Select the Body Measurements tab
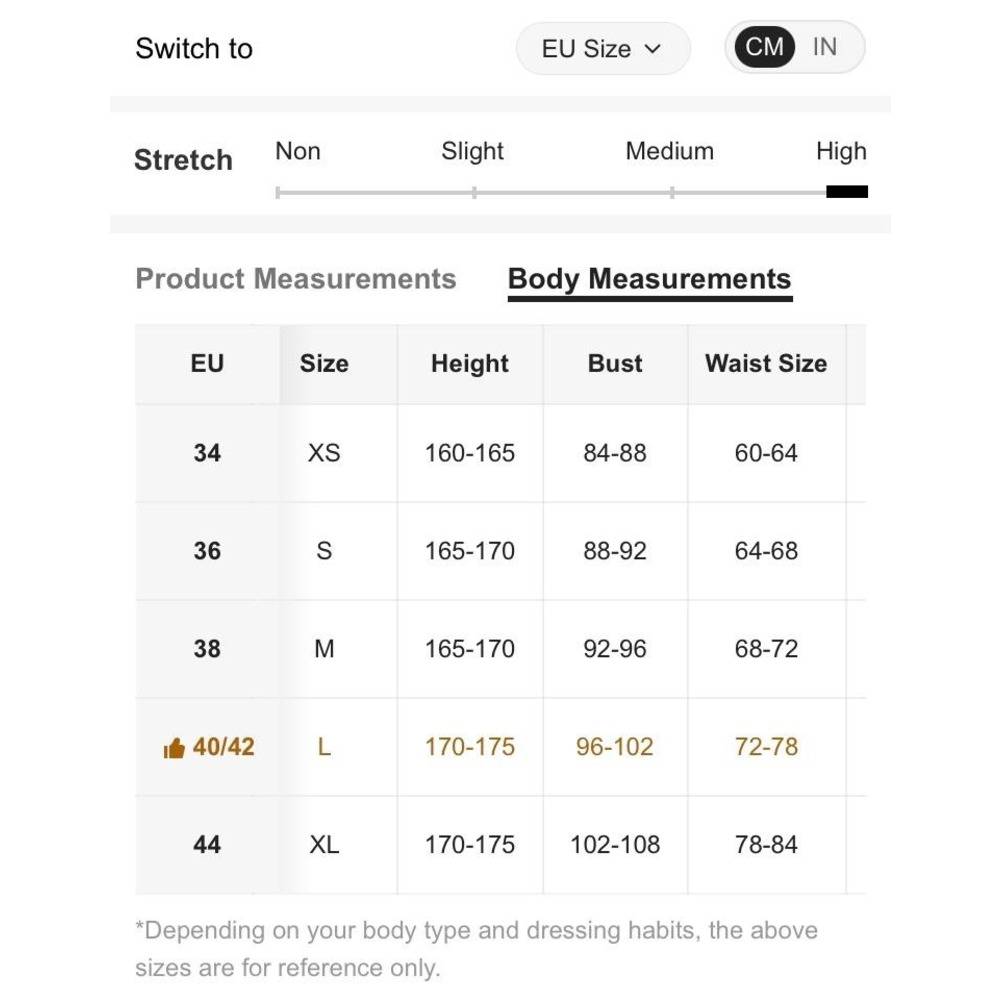 point(649,279)
